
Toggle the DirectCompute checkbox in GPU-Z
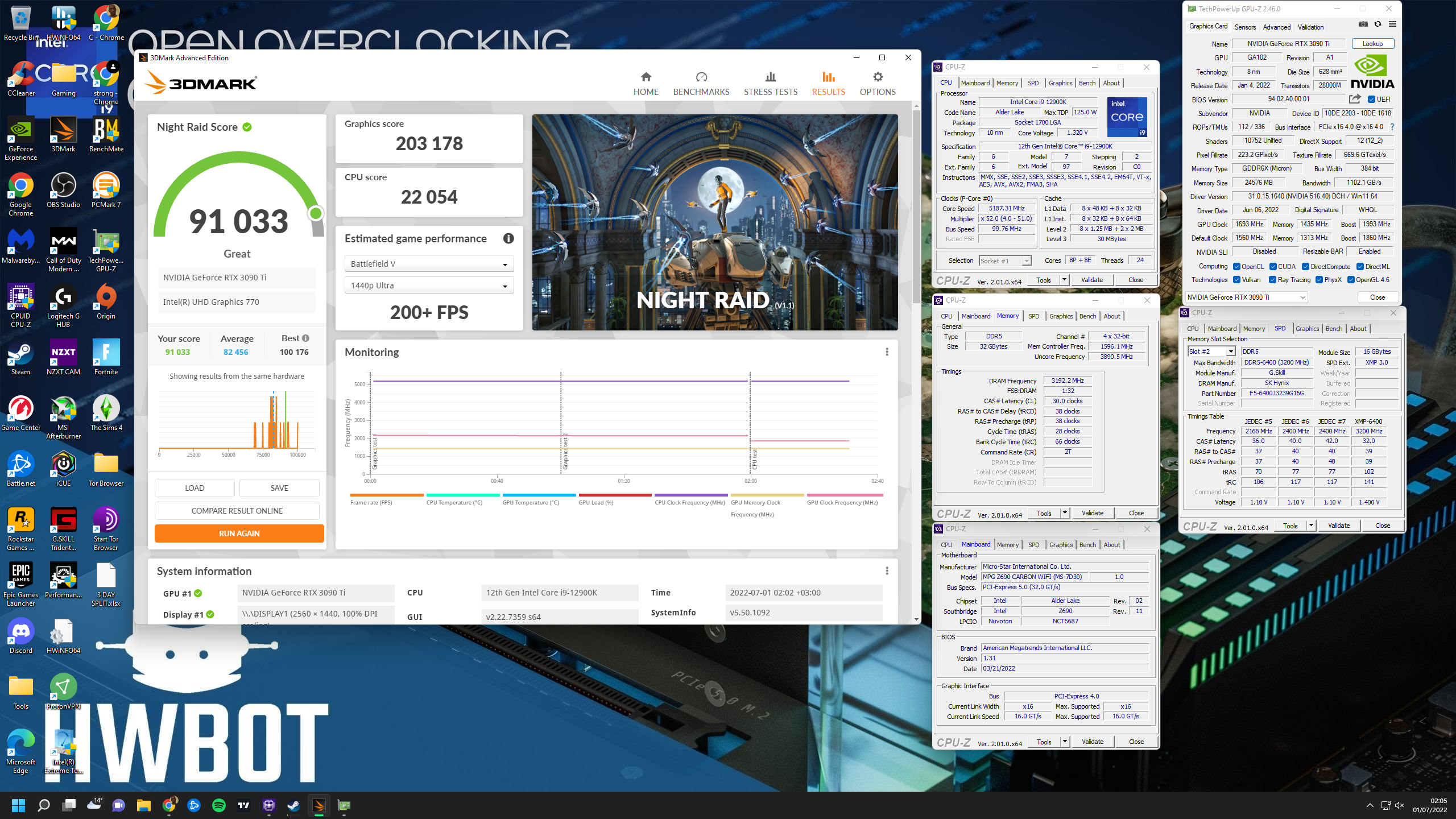pyautogui.click(x=1306, y=266)
